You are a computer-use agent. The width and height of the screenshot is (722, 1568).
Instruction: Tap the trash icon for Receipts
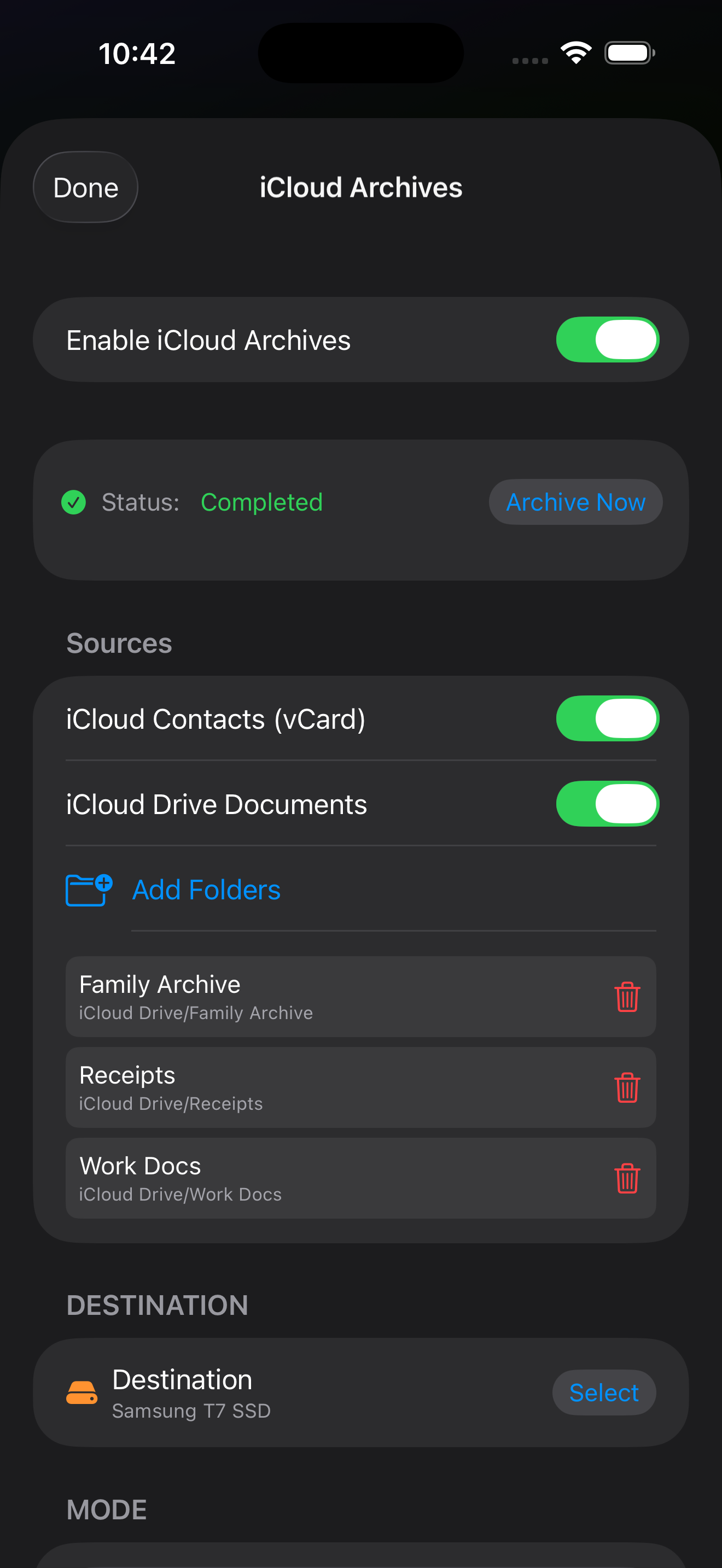(626, 1087)
